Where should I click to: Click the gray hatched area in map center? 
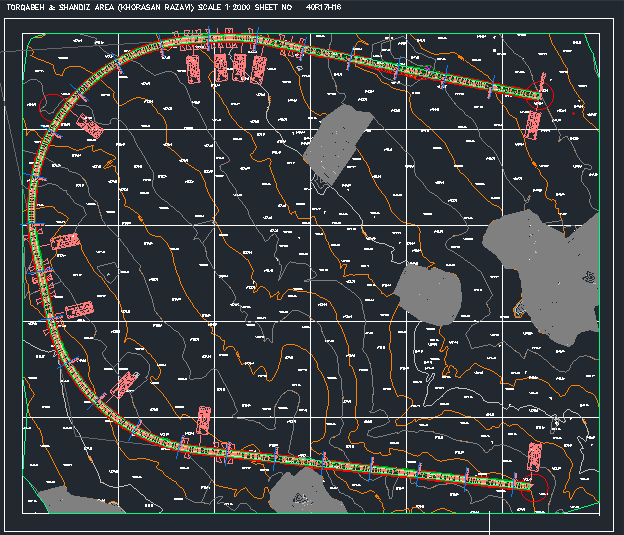[x=428, y=292]
